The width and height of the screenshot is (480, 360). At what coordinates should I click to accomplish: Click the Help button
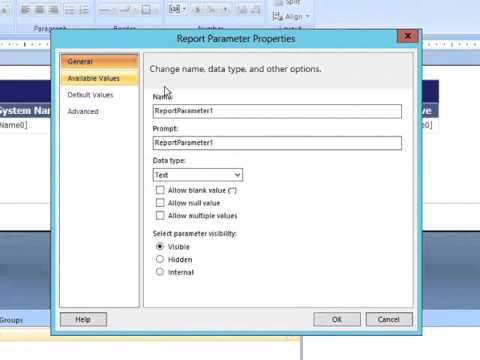(83, 319)
